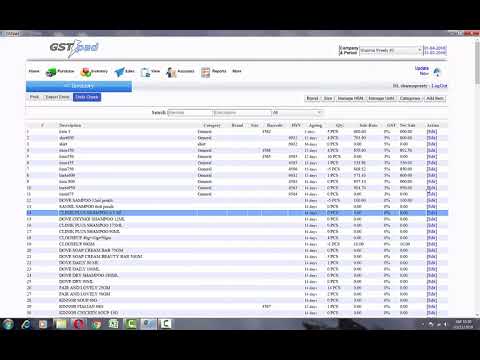
Task: Open the Sales paper-plane icon
Action: (x=119, y=72)
